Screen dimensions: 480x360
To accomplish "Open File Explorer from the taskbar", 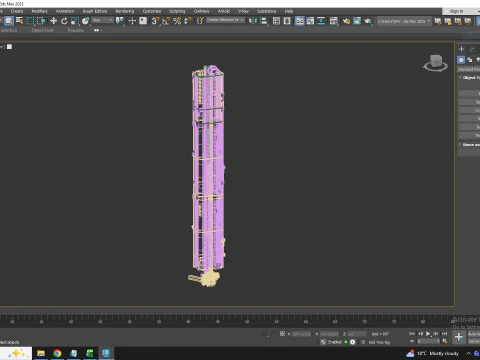I will [41, 353].
